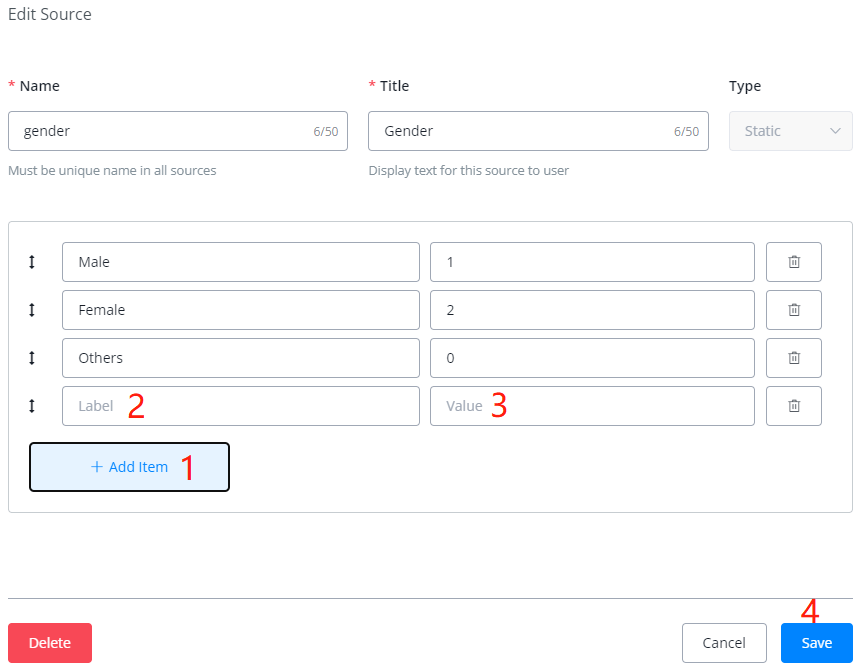The image size is (860, 669).
Task: Click the red Delete button
Action: 50,643
